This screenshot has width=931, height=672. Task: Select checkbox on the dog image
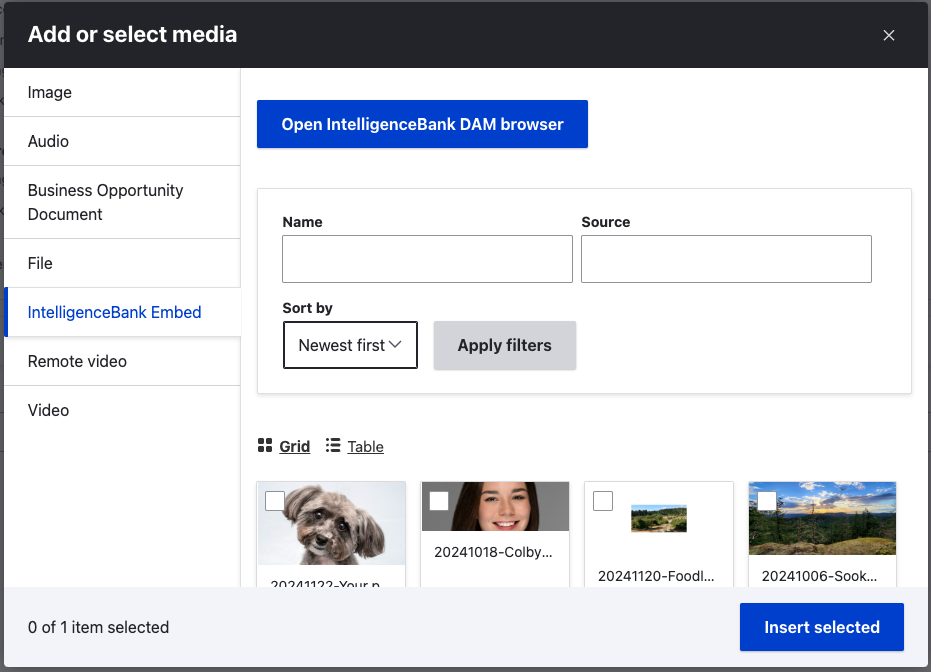275,501
